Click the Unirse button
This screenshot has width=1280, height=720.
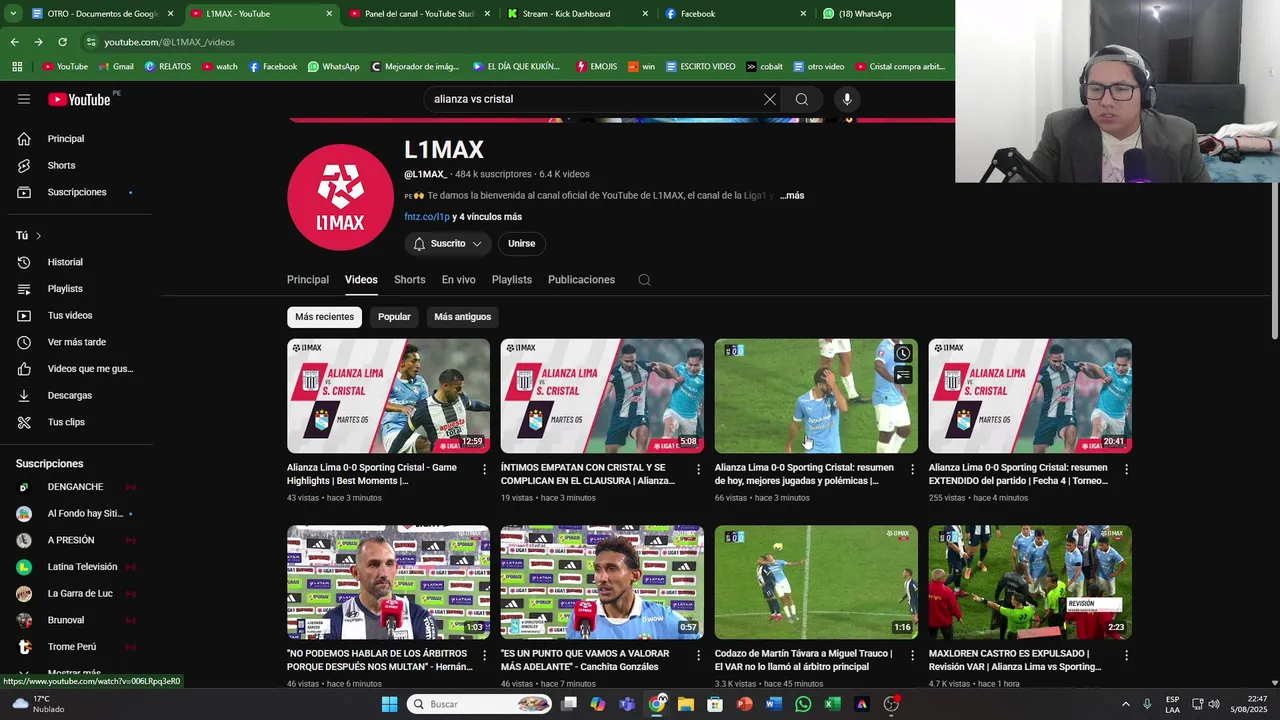coord(521,244)
